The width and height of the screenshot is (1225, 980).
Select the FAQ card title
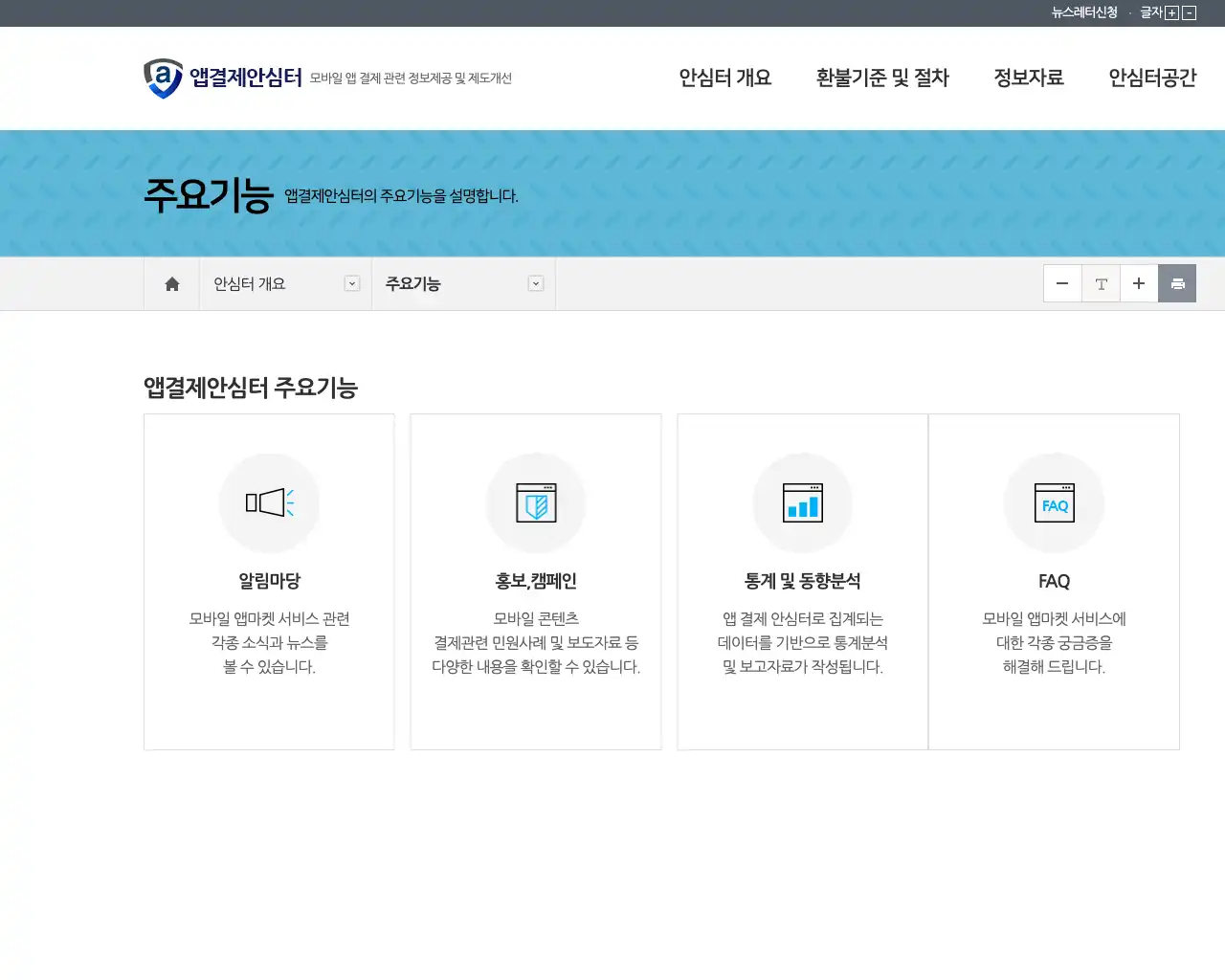click(x=1054, y=581)
